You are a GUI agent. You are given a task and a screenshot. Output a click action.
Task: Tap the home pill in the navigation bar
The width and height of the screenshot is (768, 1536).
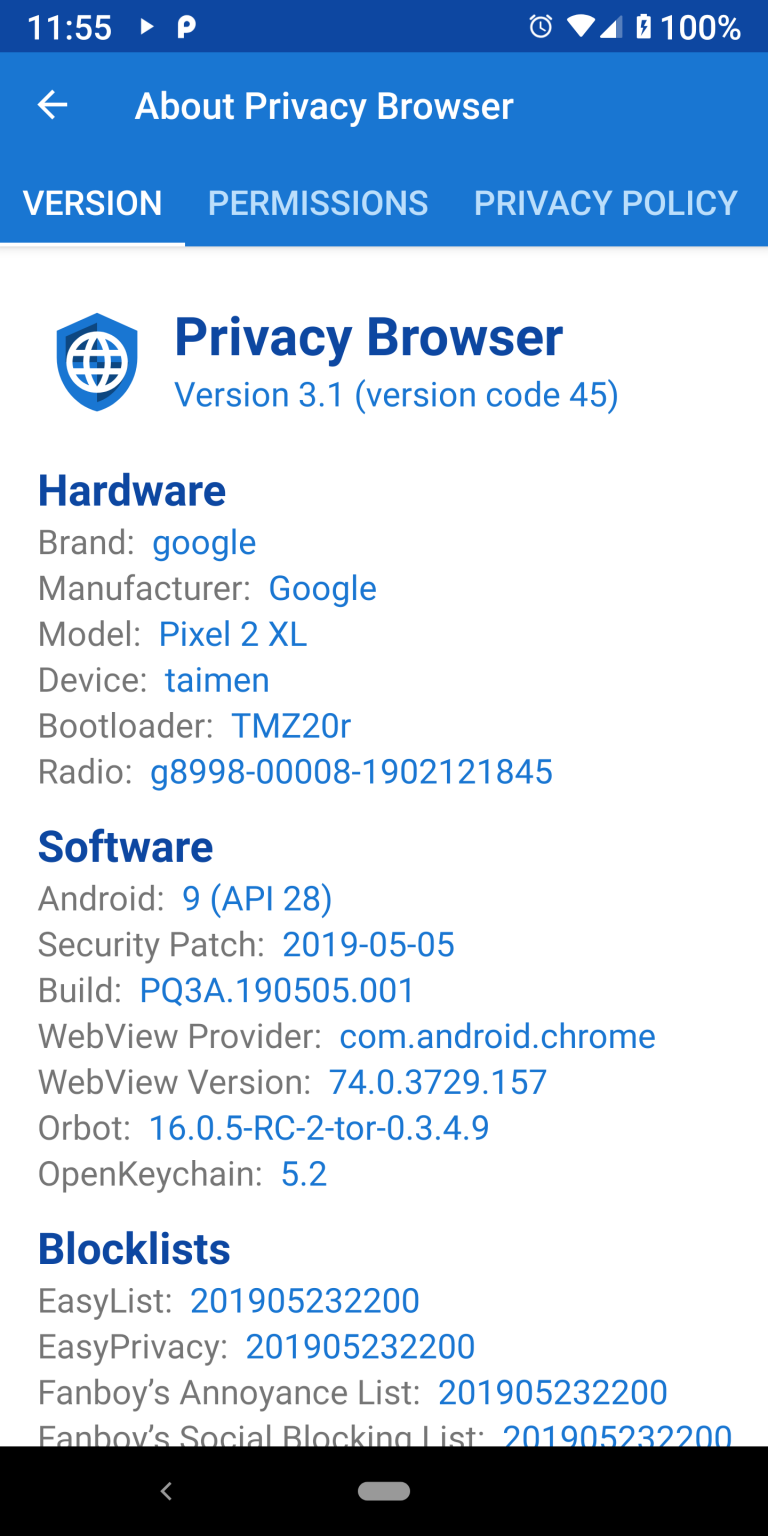click(384, 1490)
